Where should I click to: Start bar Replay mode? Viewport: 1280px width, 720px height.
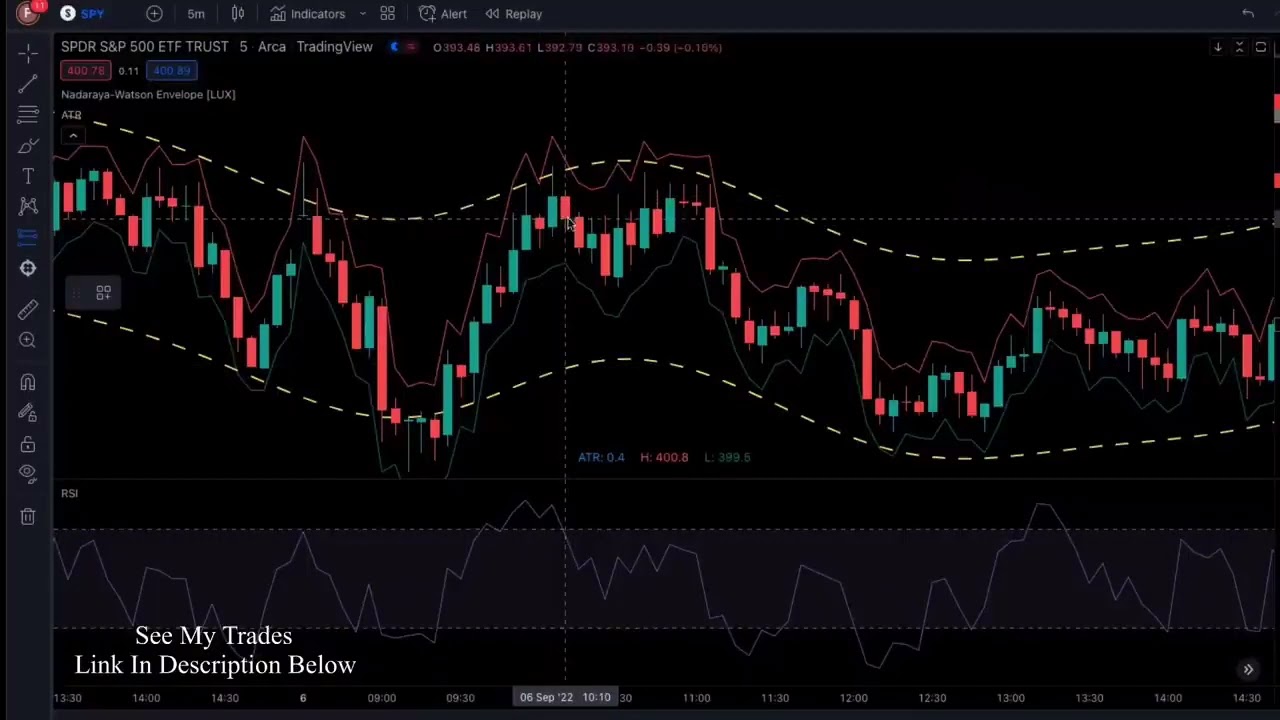point(513,14)
